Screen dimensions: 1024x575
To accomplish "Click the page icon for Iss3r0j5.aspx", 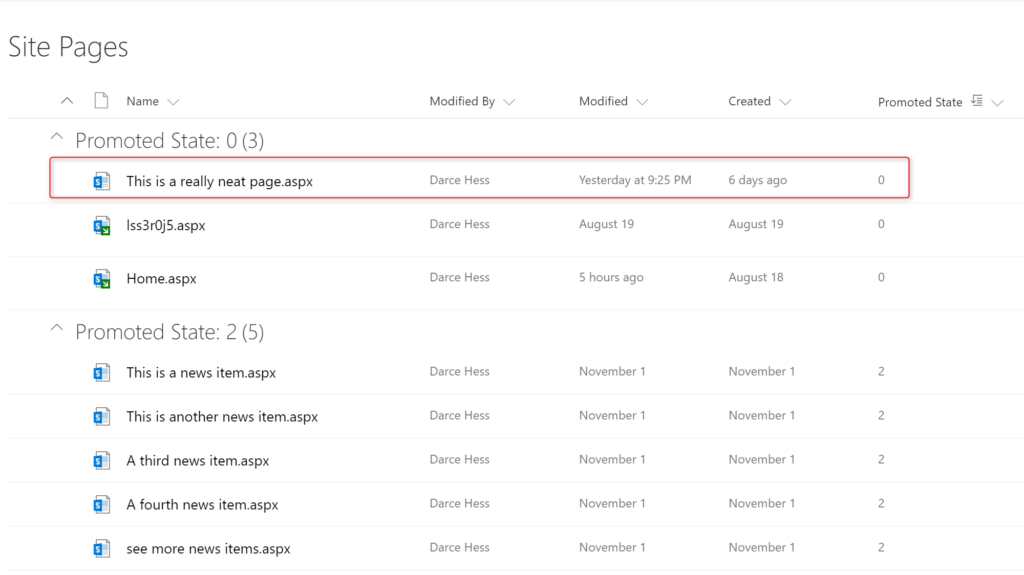I will coord(101,225).
